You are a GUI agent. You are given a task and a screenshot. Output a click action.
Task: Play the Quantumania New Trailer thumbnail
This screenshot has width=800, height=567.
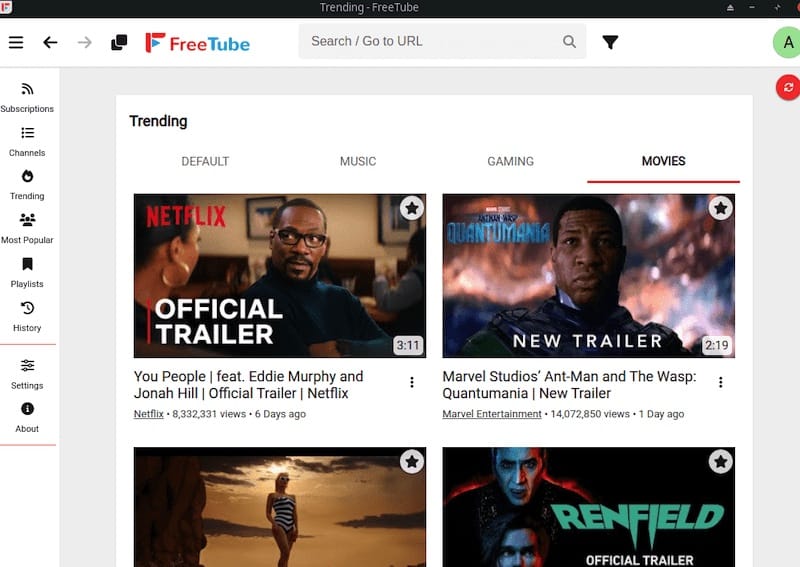coord(588,276)
